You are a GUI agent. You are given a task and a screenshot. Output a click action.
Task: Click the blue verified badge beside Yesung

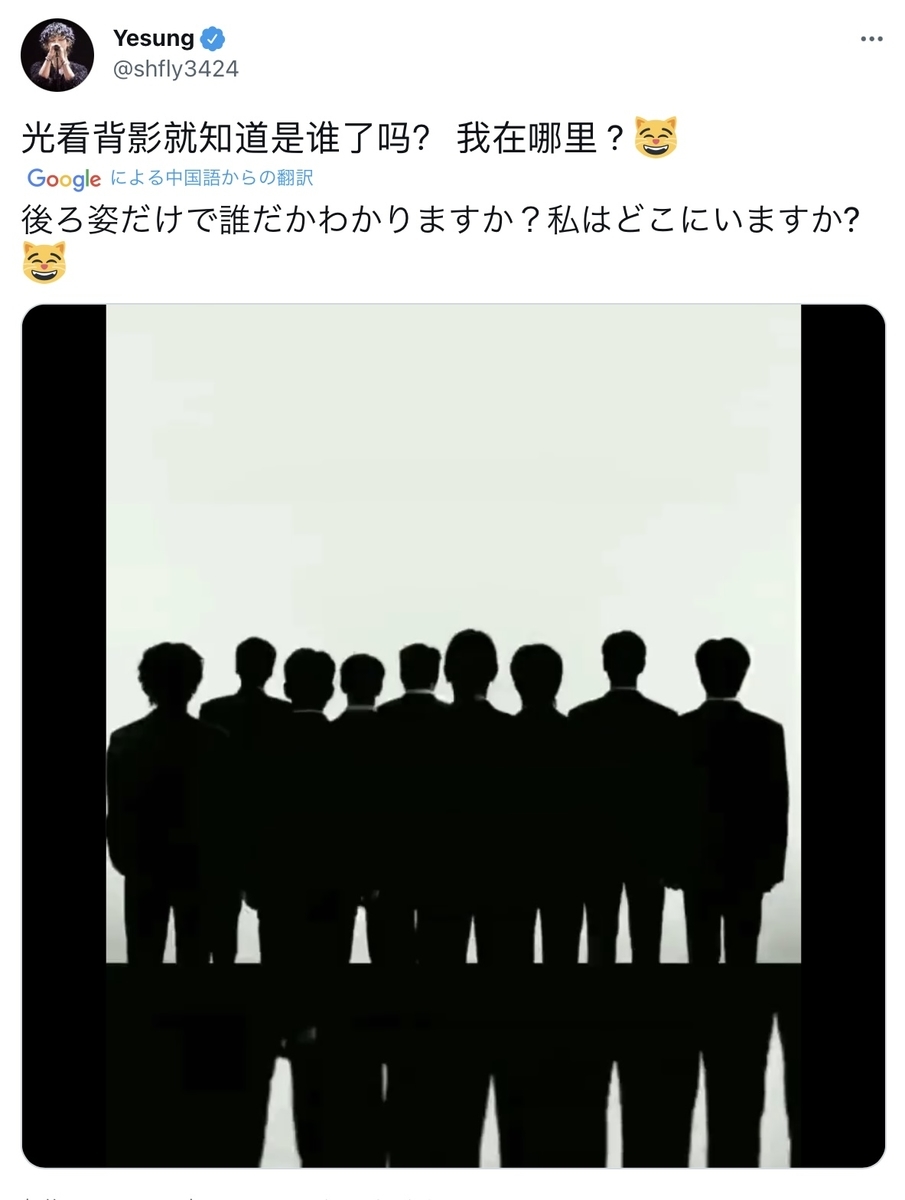(x=213, y=39)
